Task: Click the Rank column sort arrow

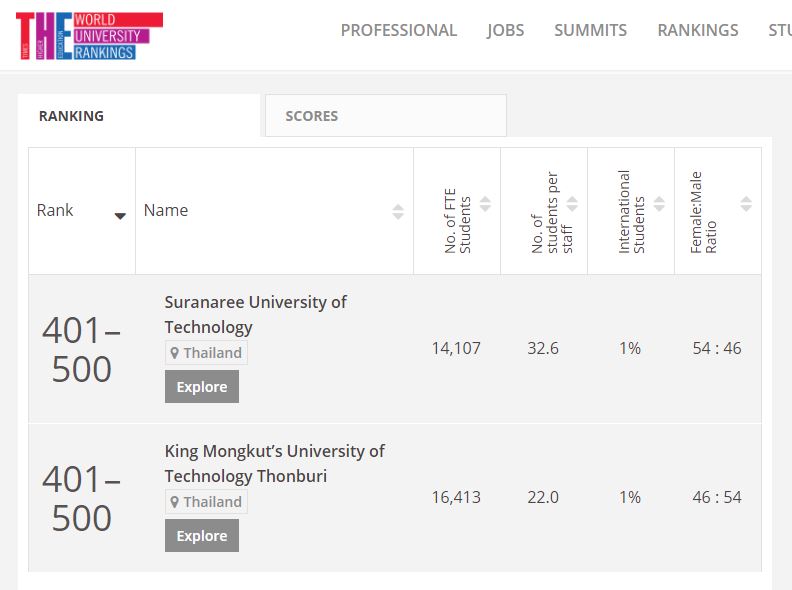Action: click(x=120, y=216)
